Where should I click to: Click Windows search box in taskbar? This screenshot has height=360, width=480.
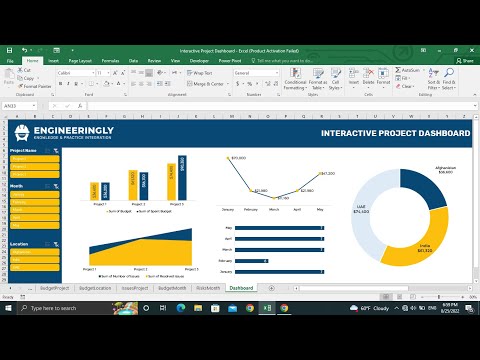pos(77,308)
